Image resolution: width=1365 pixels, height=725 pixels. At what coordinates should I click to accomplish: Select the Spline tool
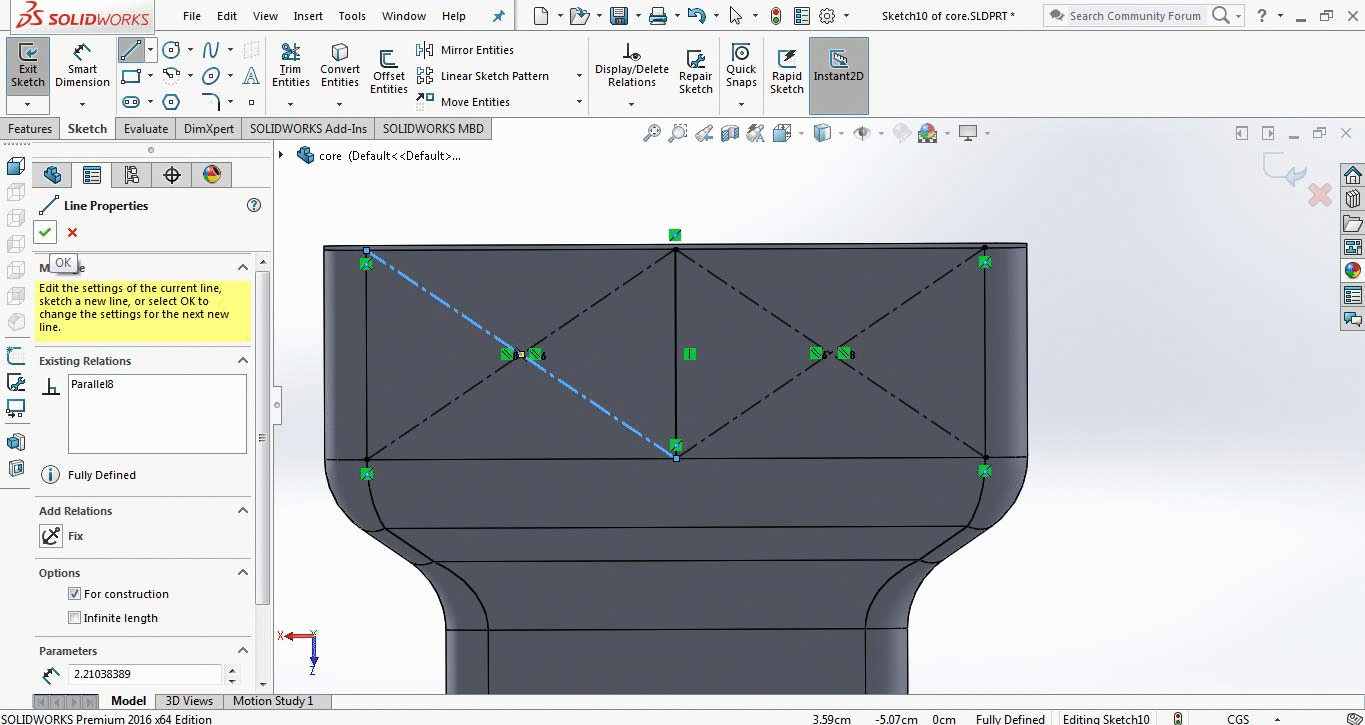pos(211,50)
